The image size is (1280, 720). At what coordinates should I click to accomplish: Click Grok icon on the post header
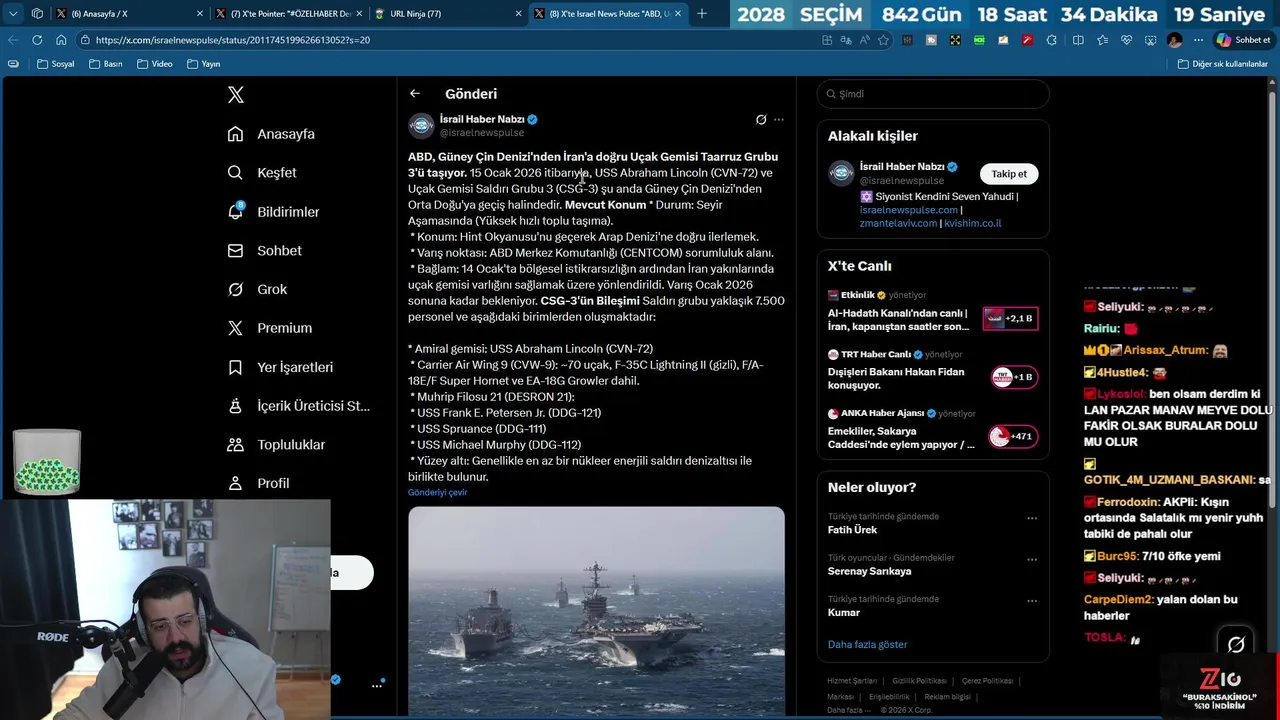(x=761, y=119)
